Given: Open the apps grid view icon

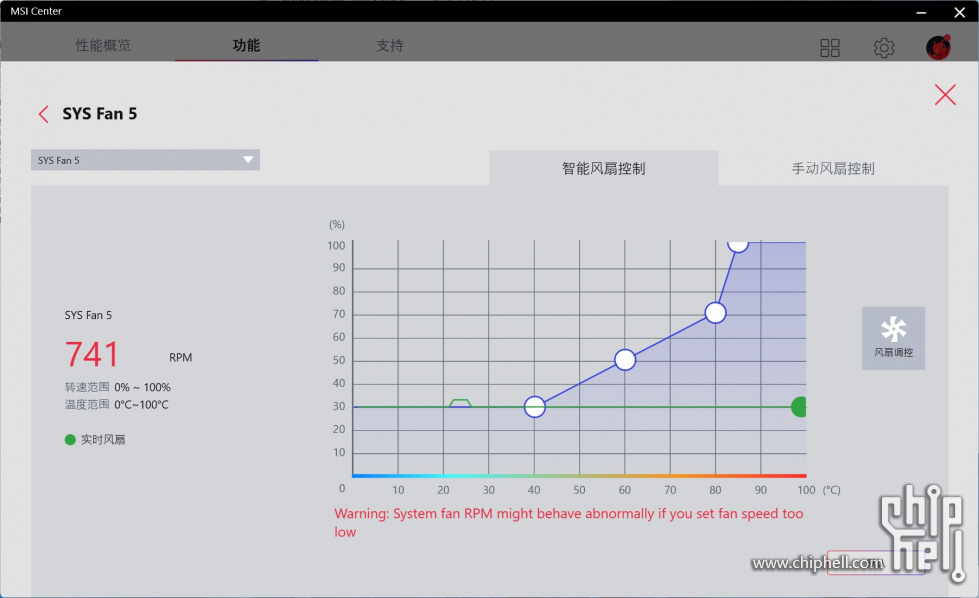Looking at the screenshot, I should (x=829, y=47).
